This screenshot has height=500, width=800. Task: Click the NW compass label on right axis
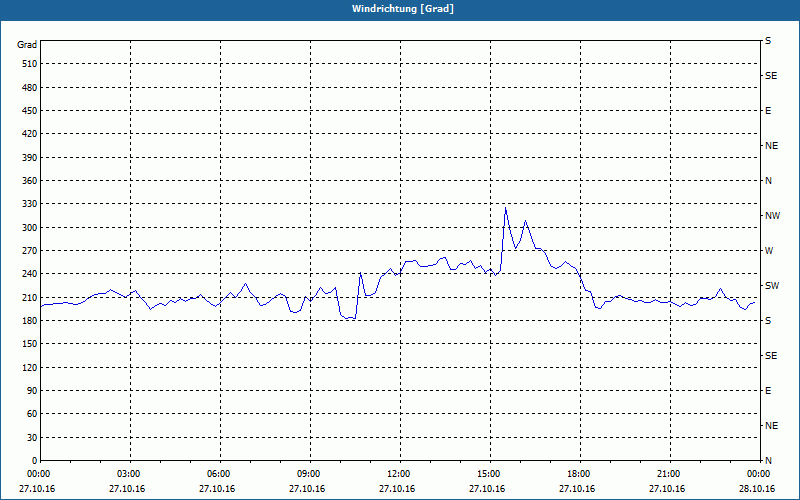(x=772, y=216)
